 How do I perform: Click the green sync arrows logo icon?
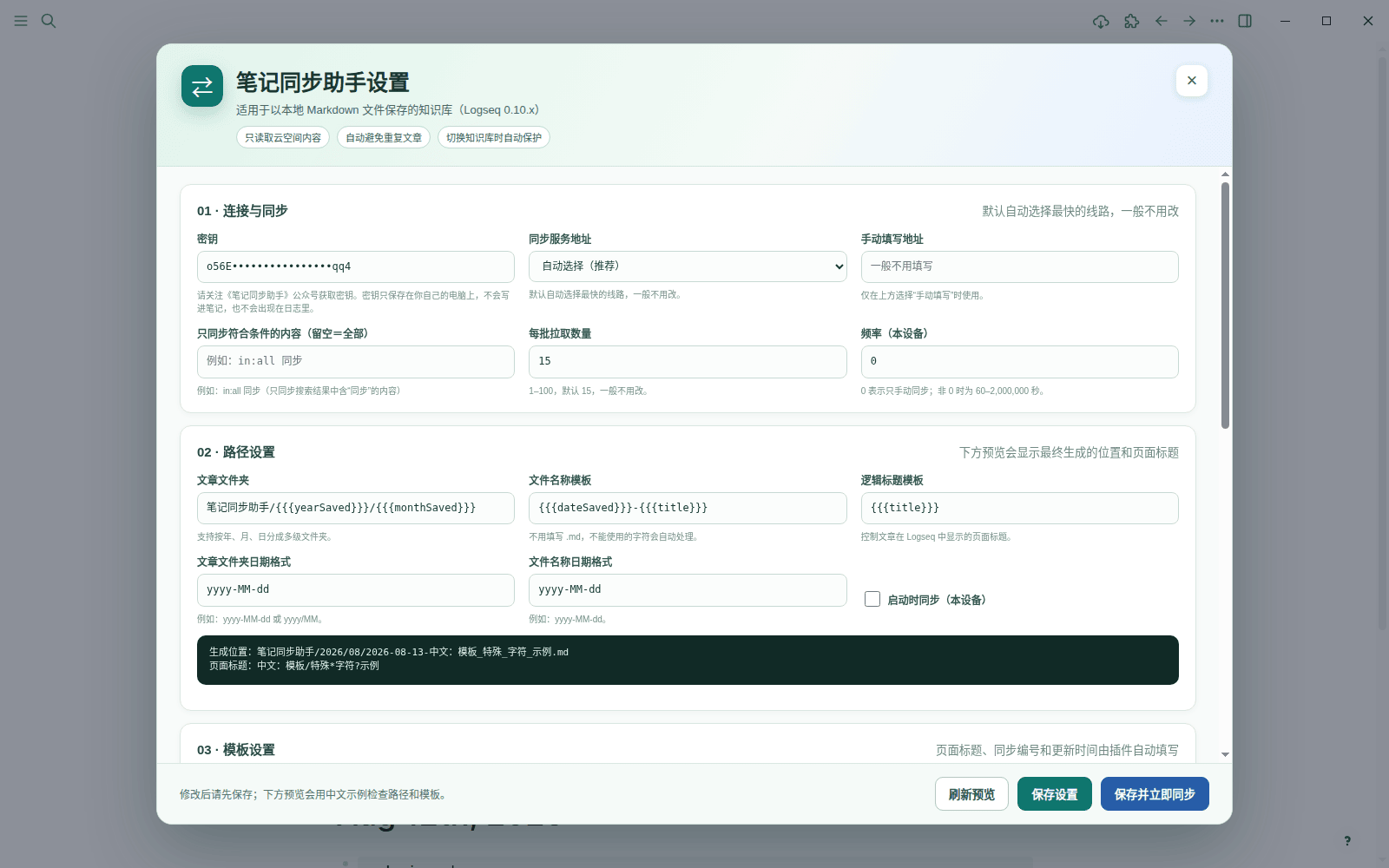click(202, 86)
